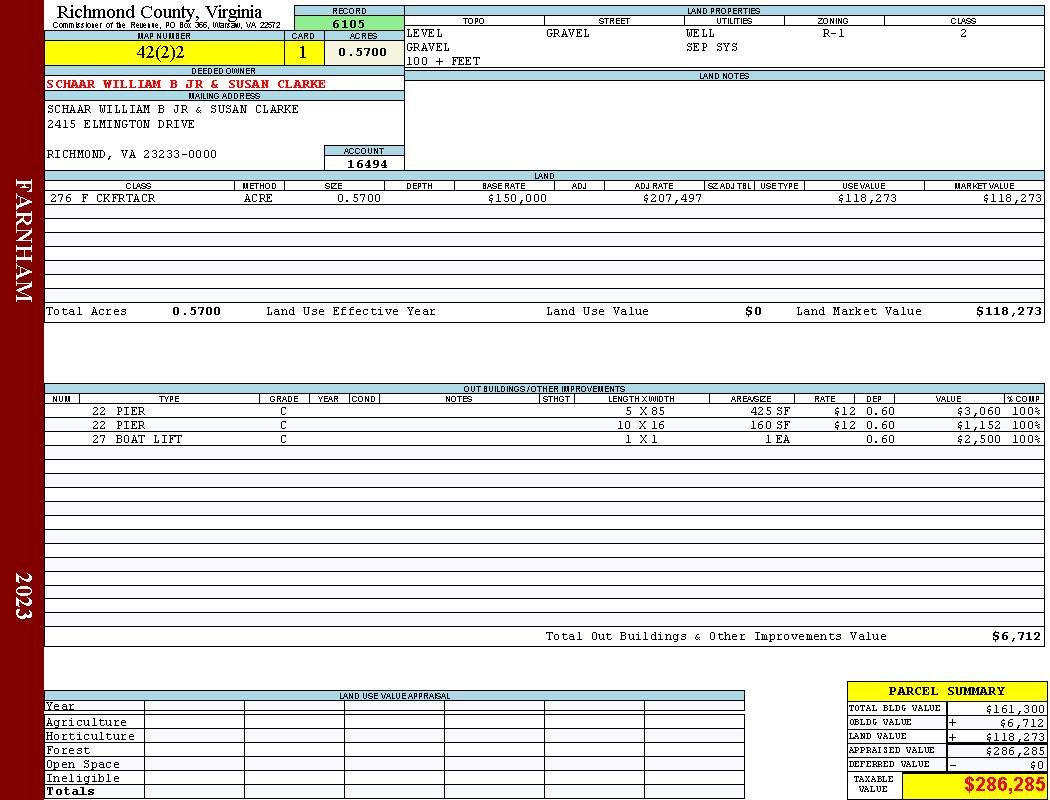1050x800 pixels.
Task: Click Open Space row label
Action: pos(82,765)
